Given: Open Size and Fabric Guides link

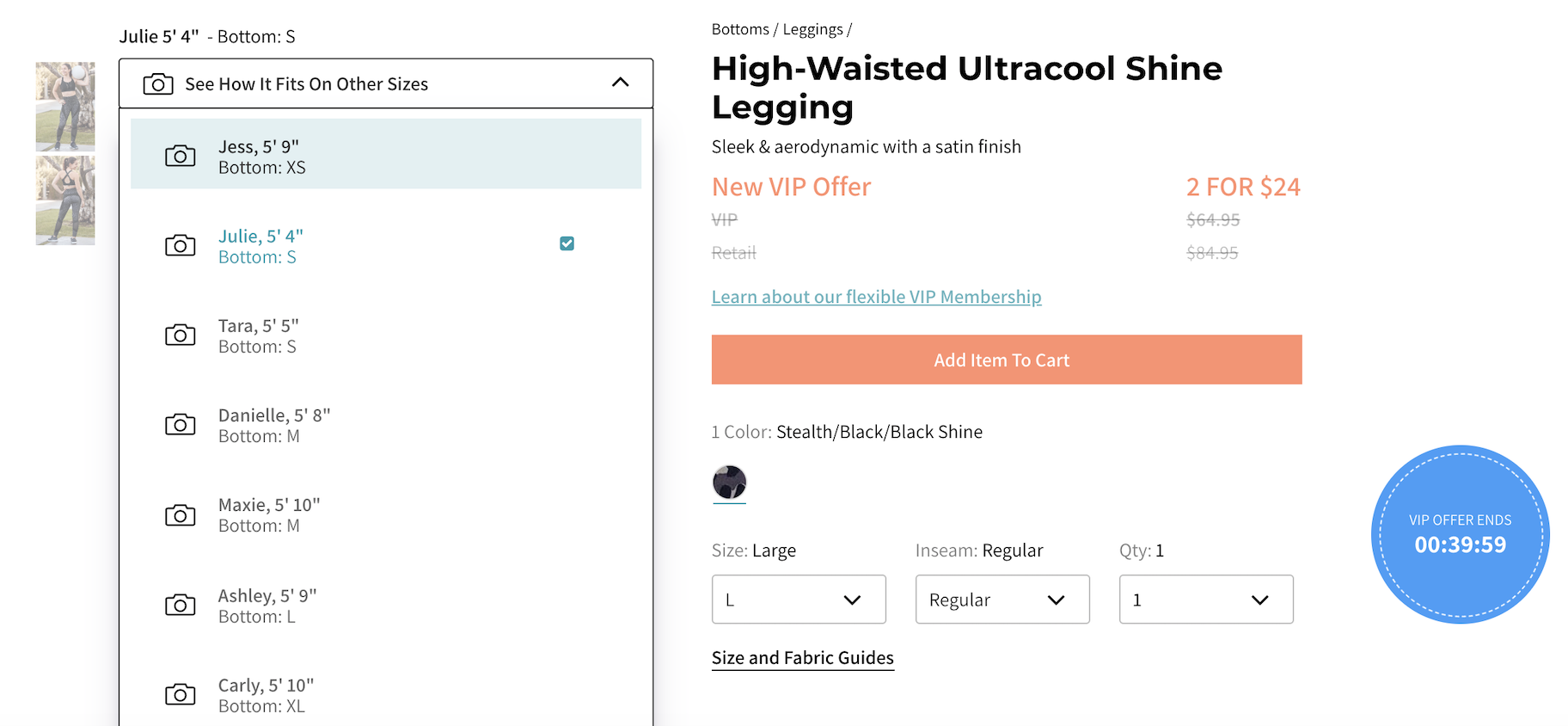Looking at the screenshot, I should point(802,658).
